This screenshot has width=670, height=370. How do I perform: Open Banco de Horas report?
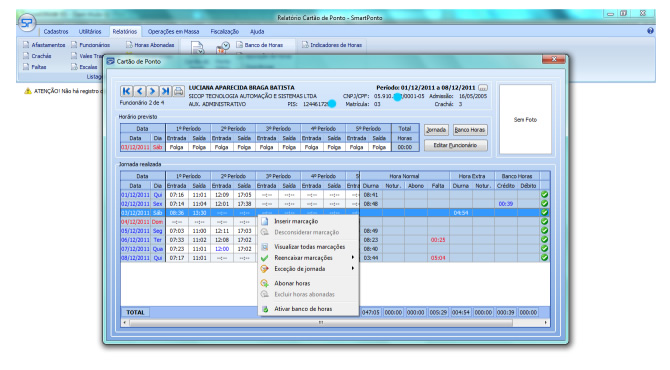[259, 45]
